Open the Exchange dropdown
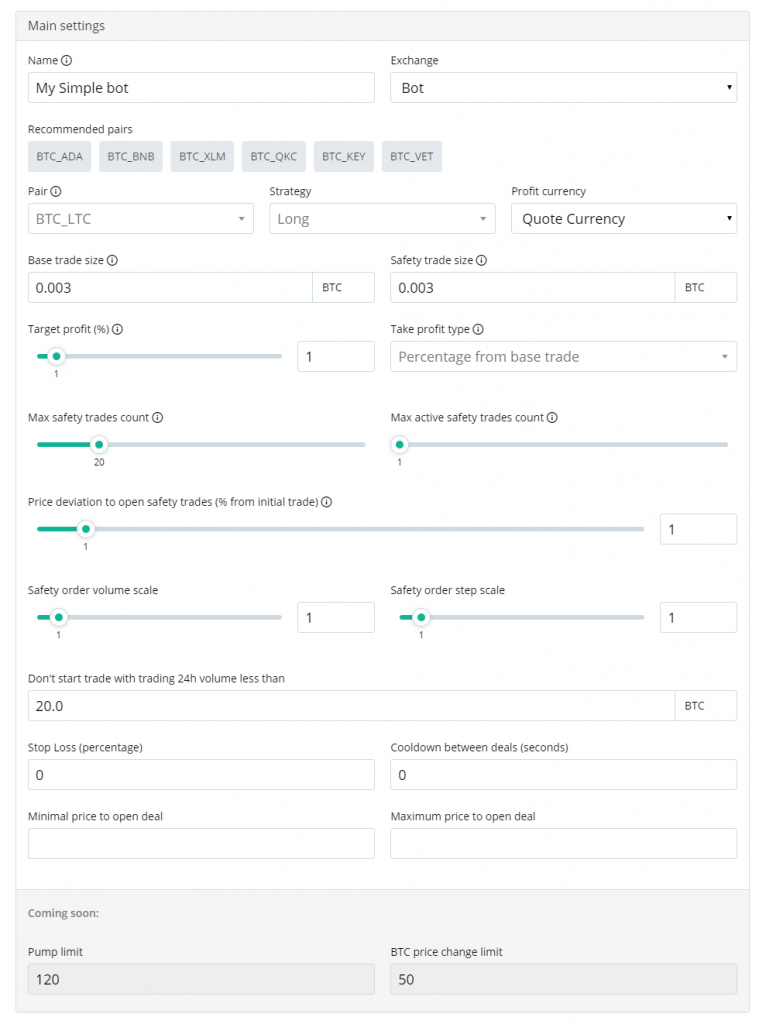This screenshot has width=759, height=1024. click(563, 88)
